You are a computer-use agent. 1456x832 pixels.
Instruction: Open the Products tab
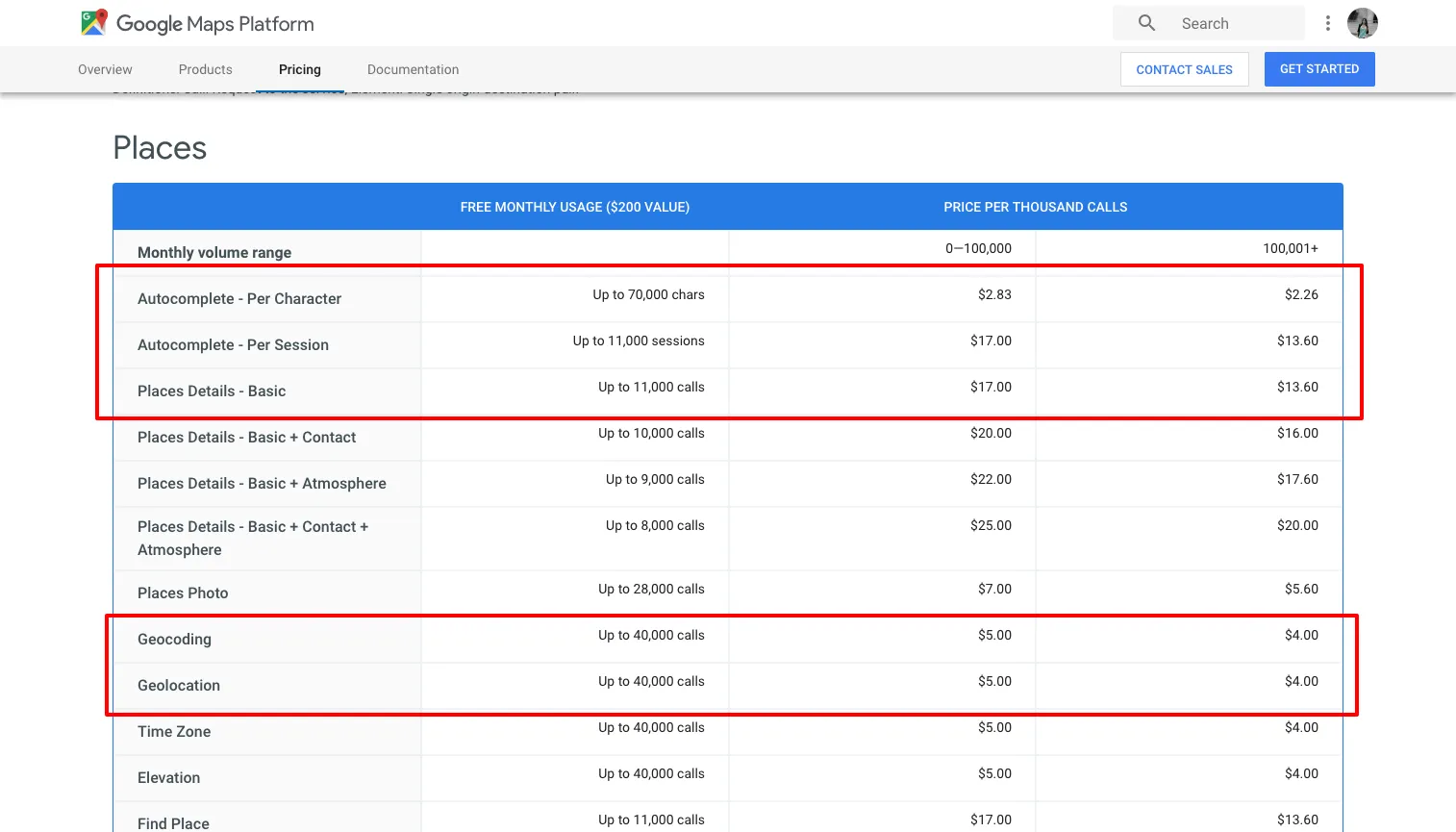[x=206, y=69]
